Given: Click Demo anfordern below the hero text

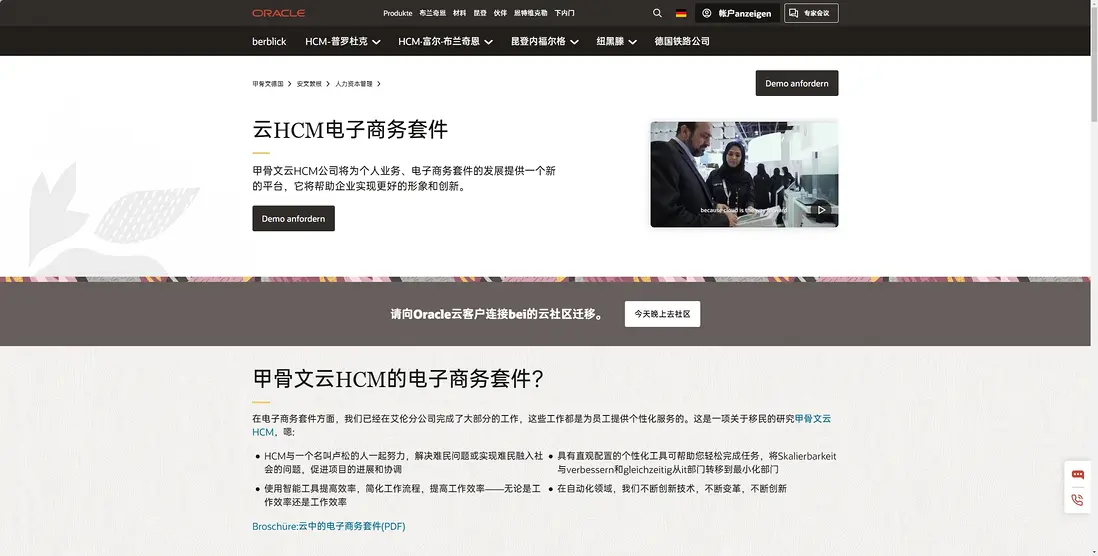Looking at the screenshot, I should (x=293, y=218).
